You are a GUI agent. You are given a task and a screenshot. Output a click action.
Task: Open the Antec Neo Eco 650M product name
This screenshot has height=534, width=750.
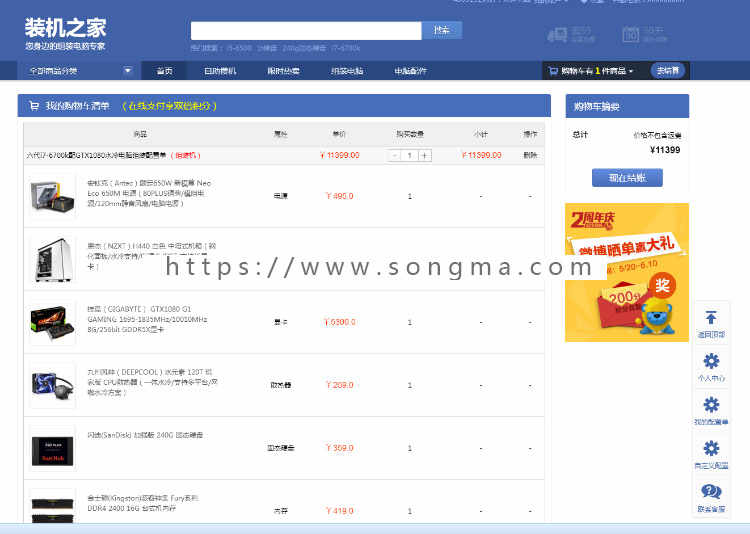click(151, 193)
